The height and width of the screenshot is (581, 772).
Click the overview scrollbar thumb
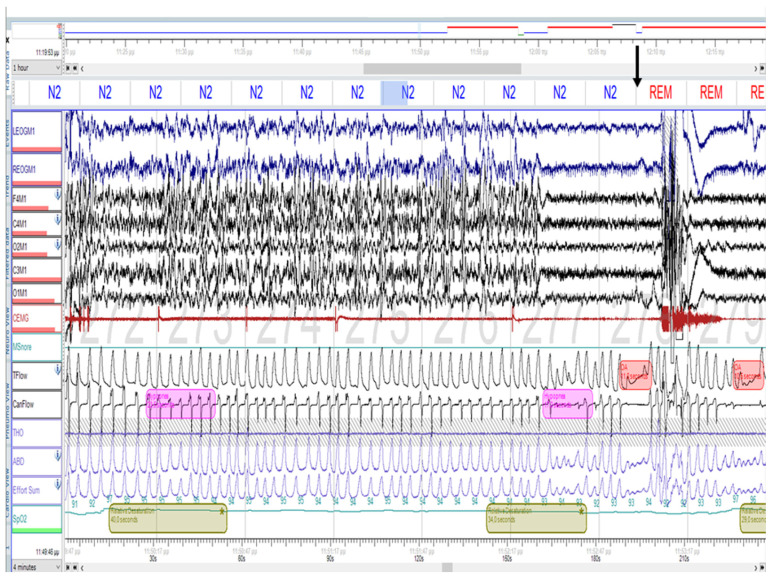click(x=442, y=68)
